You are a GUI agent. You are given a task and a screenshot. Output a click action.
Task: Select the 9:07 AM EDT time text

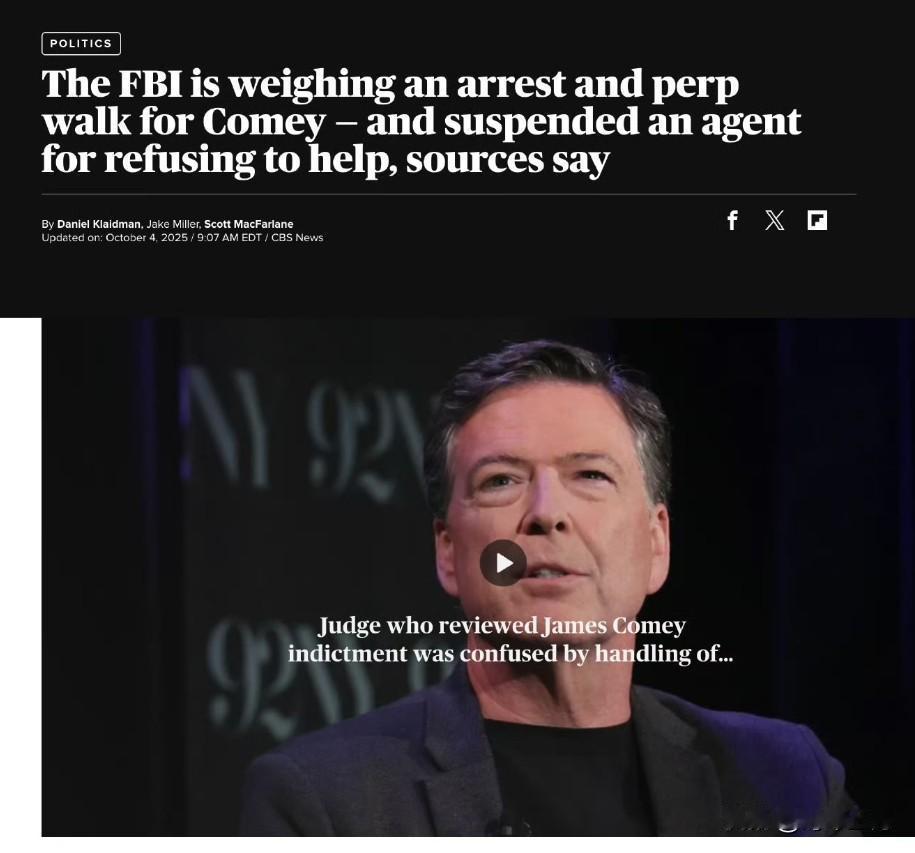(229, 237)
